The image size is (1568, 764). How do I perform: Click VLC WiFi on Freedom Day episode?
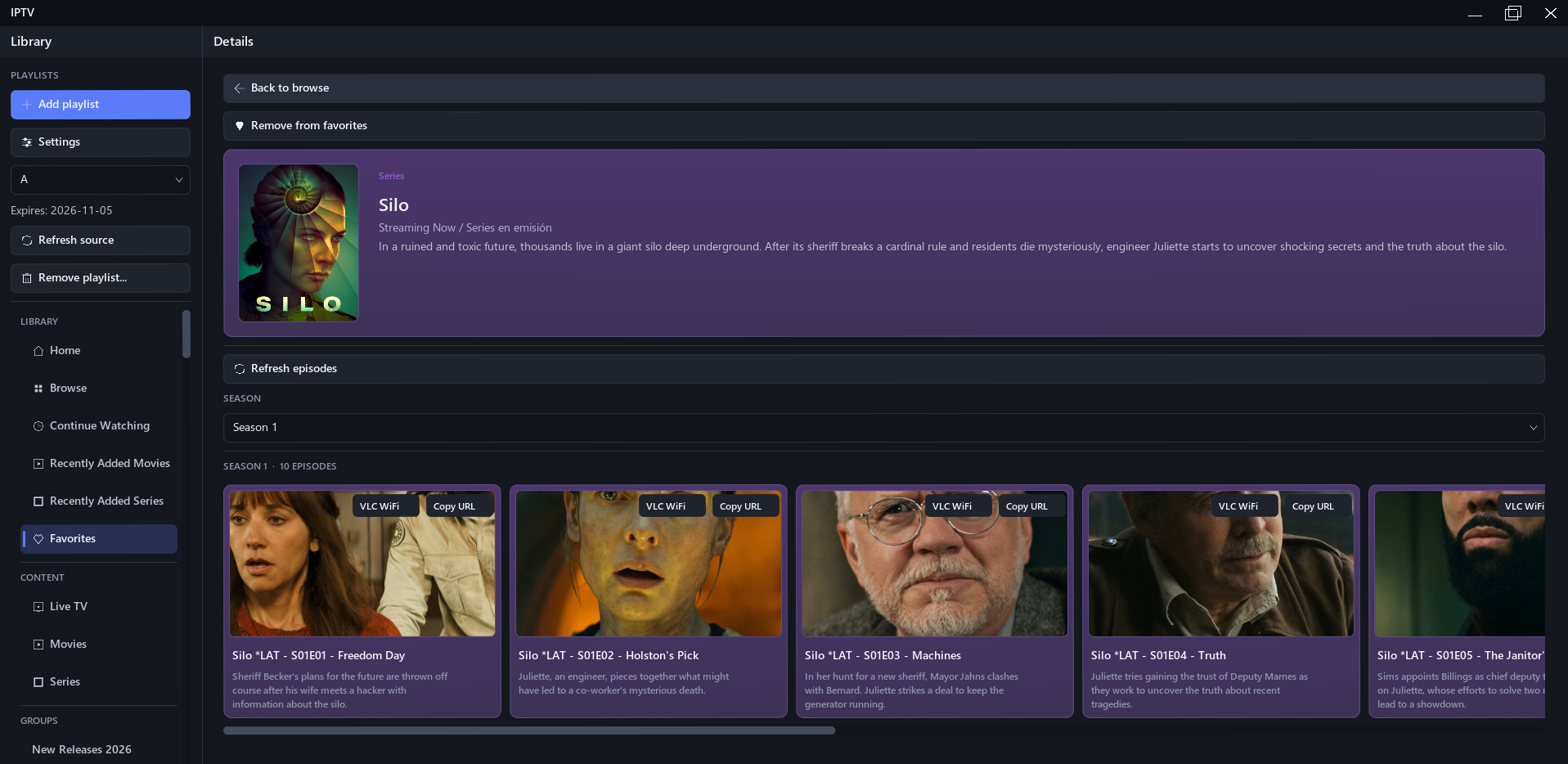coord(386,506)
